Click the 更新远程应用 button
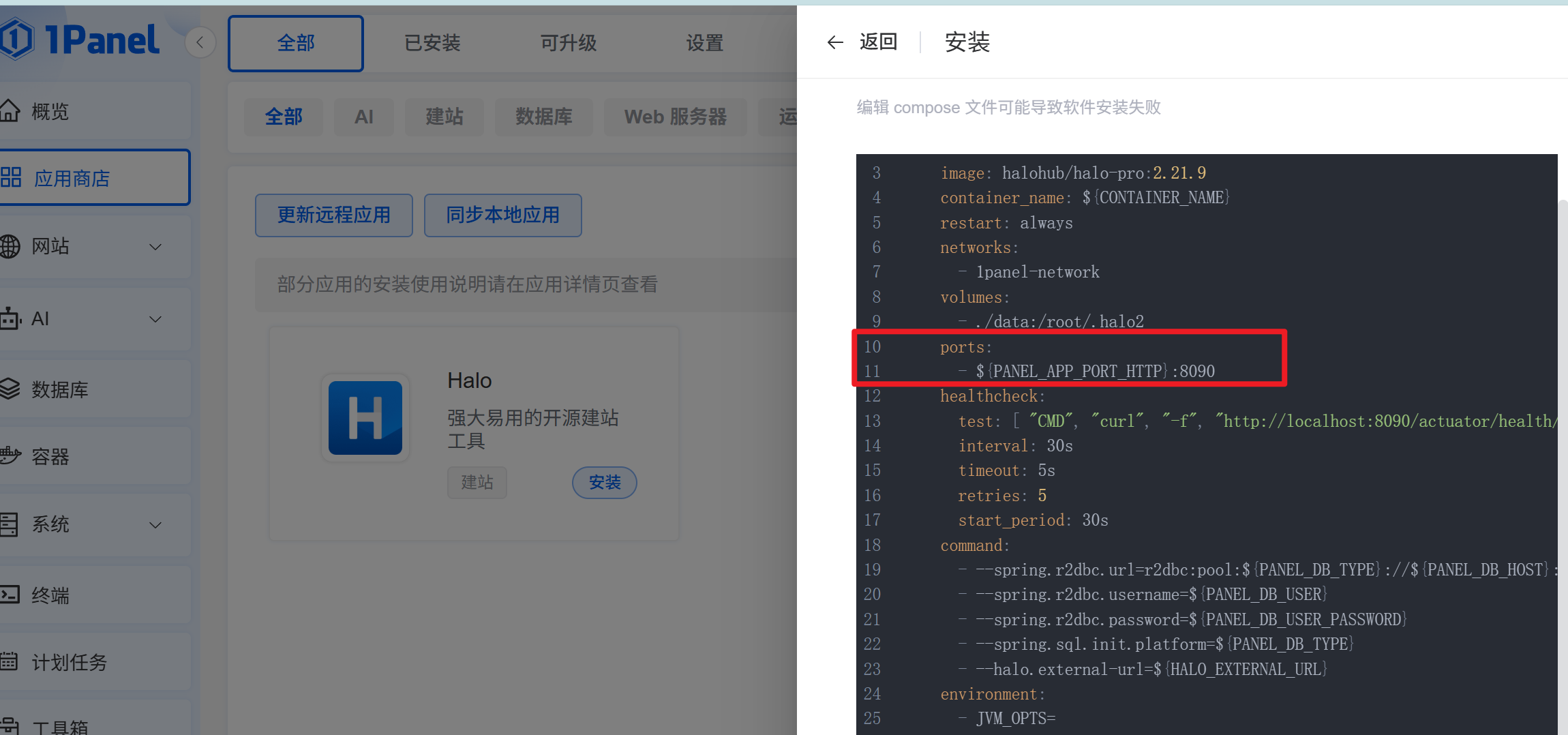1568x735 pixels. 334,215
